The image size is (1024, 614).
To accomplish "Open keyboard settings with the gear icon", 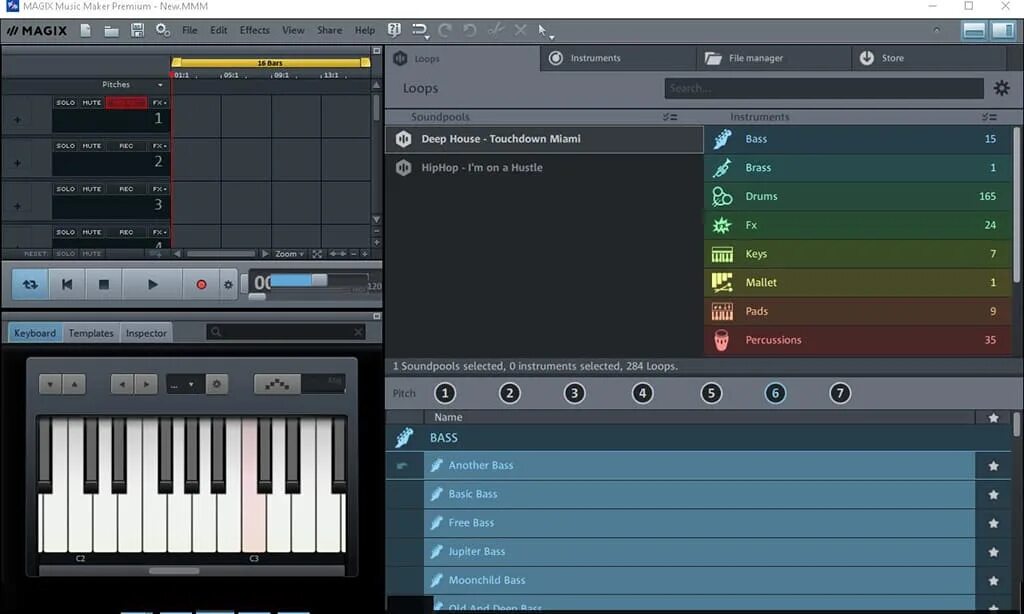I will pos(217,384).
